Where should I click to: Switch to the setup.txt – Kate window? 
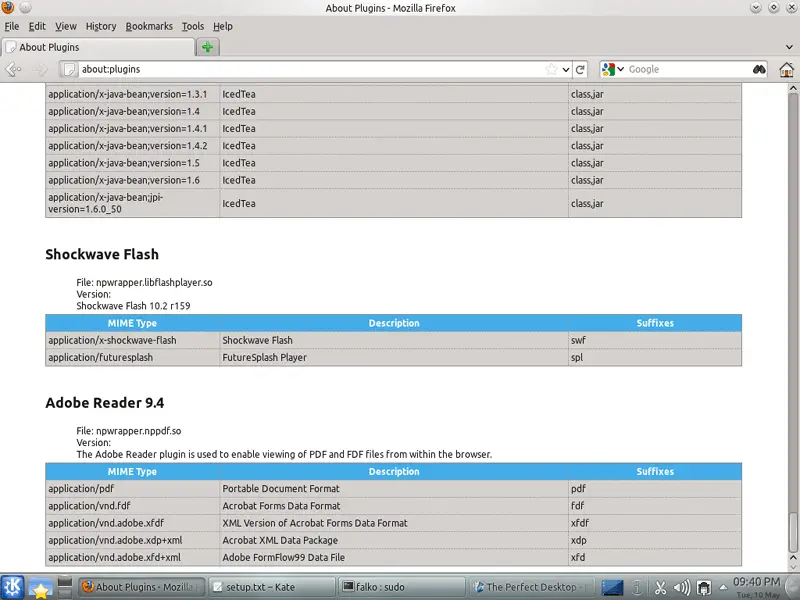272,587
